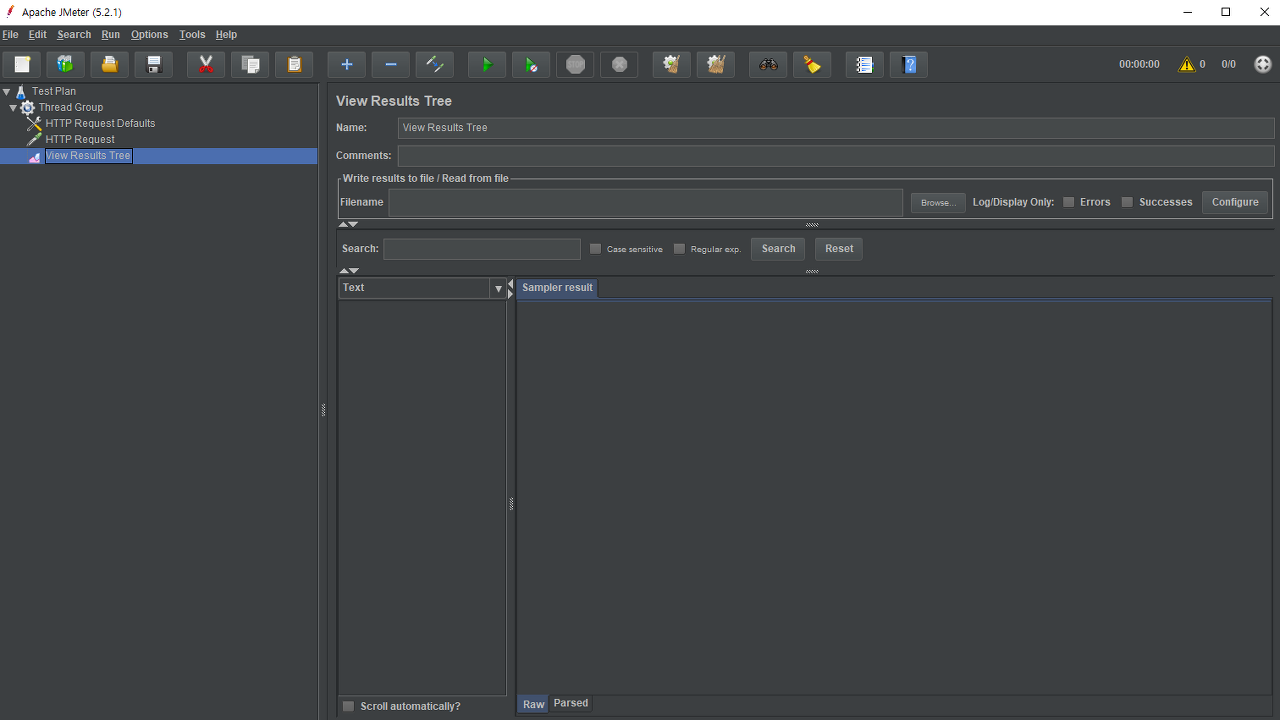The width and height of the screenshot is (1280, 720).
Task: Select HTTP Request Defaults in the tree
Action: [x=100, y=123]
